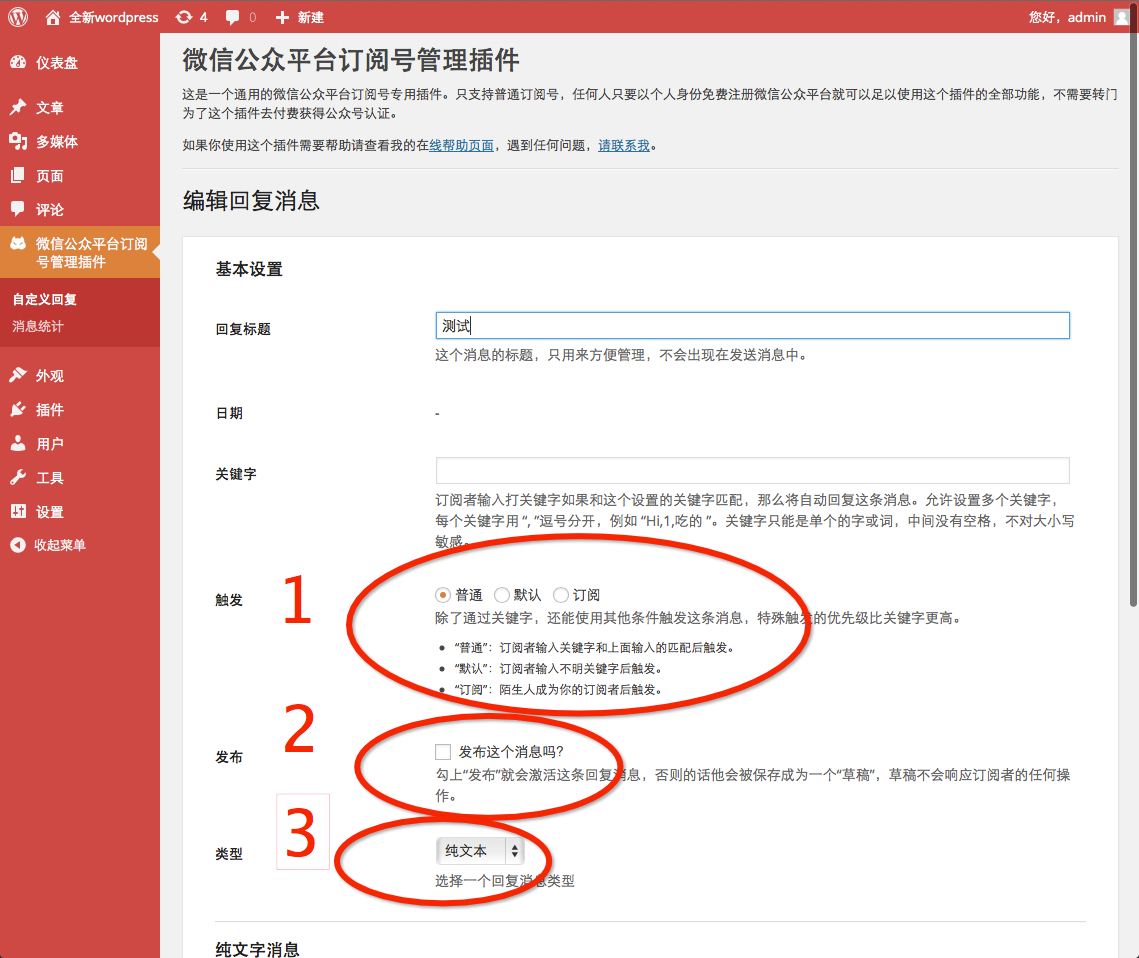
Task: Click the 微信公众平台订阅号管理插件 plugin icon
Action: [x=18, y=243]
